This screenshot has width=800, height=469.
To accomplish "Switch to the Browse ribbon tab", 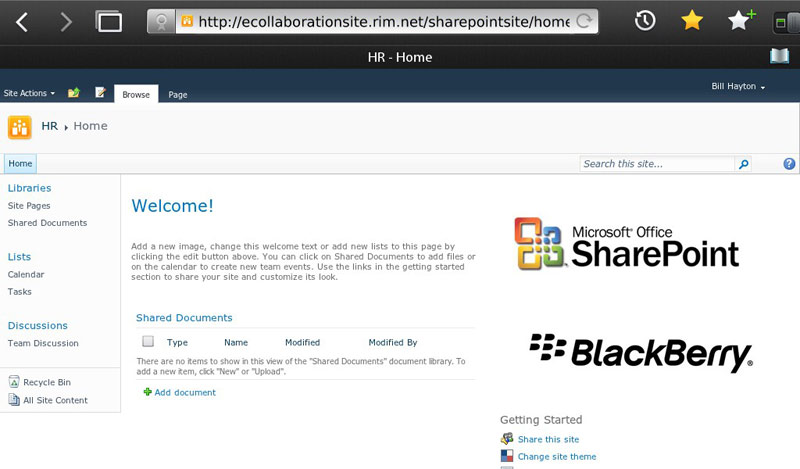I will coord(136,94).
